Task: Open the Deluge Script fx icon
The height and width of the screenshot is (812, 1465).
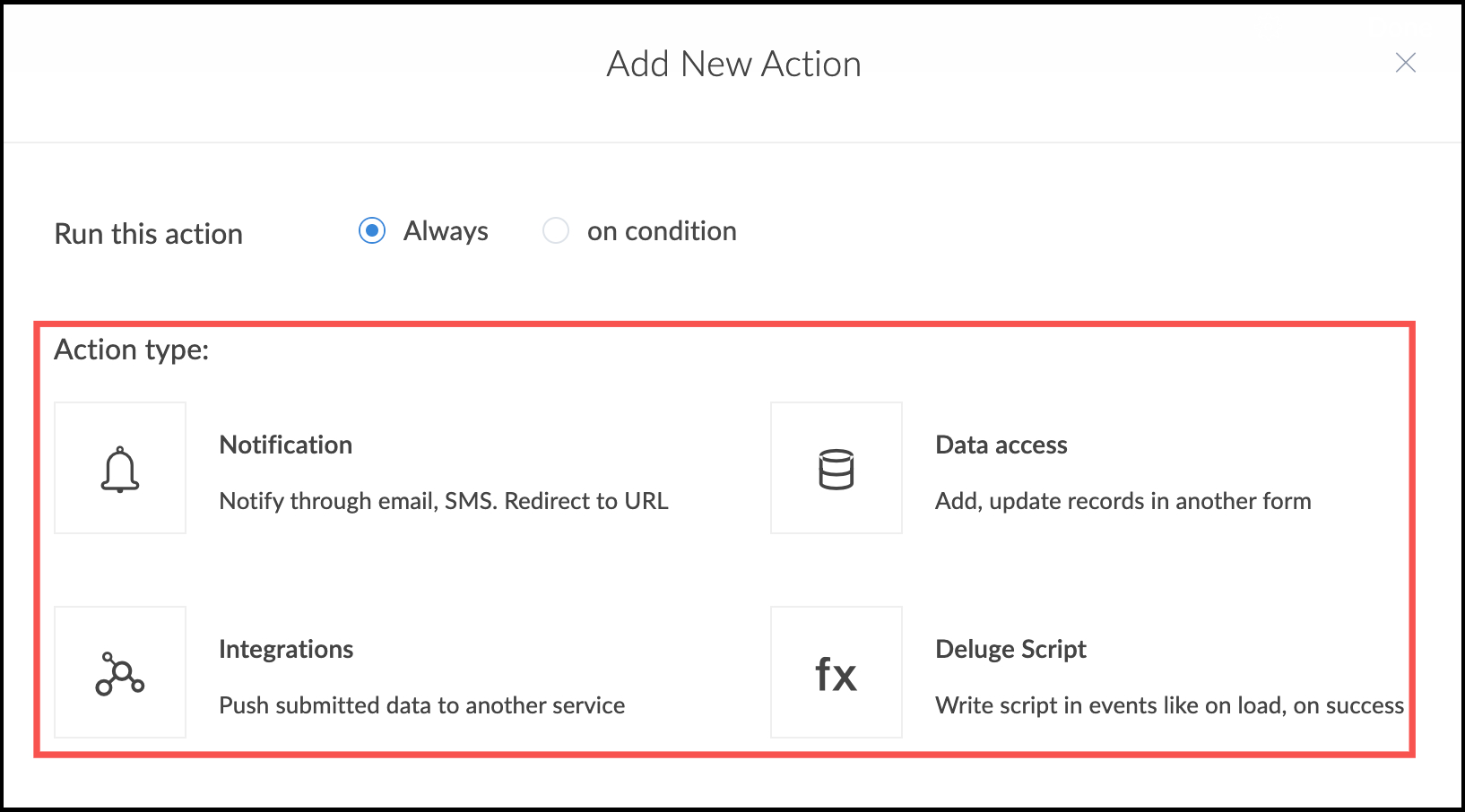Action: point(836,672)
